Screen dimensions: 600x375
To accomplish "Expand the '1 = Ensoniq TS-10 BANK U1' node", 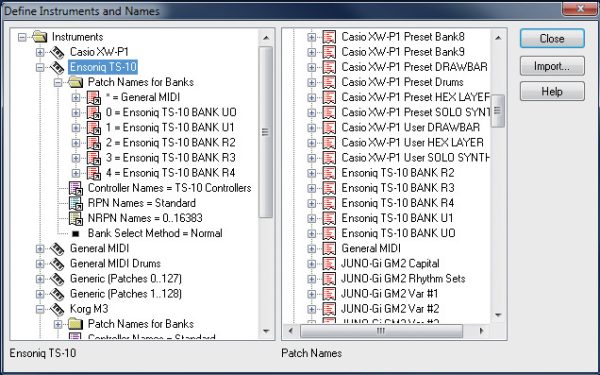I will pos(76,127).
